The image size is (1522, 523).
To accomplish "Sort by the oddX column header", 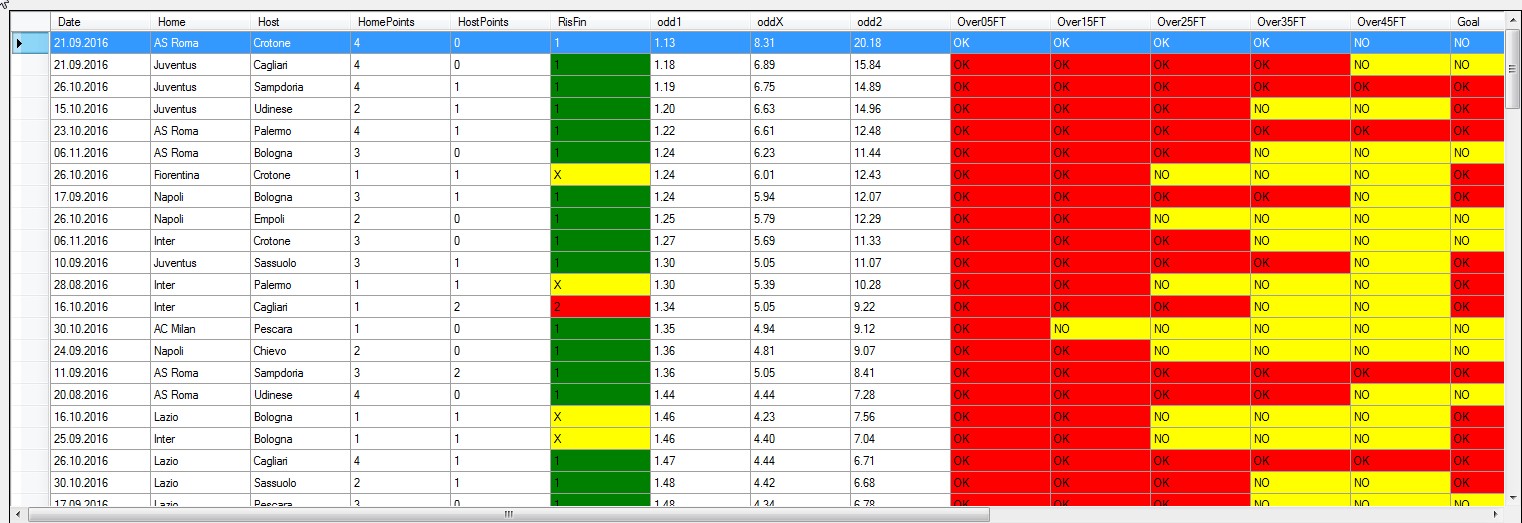I will click(x=800, y=21).
